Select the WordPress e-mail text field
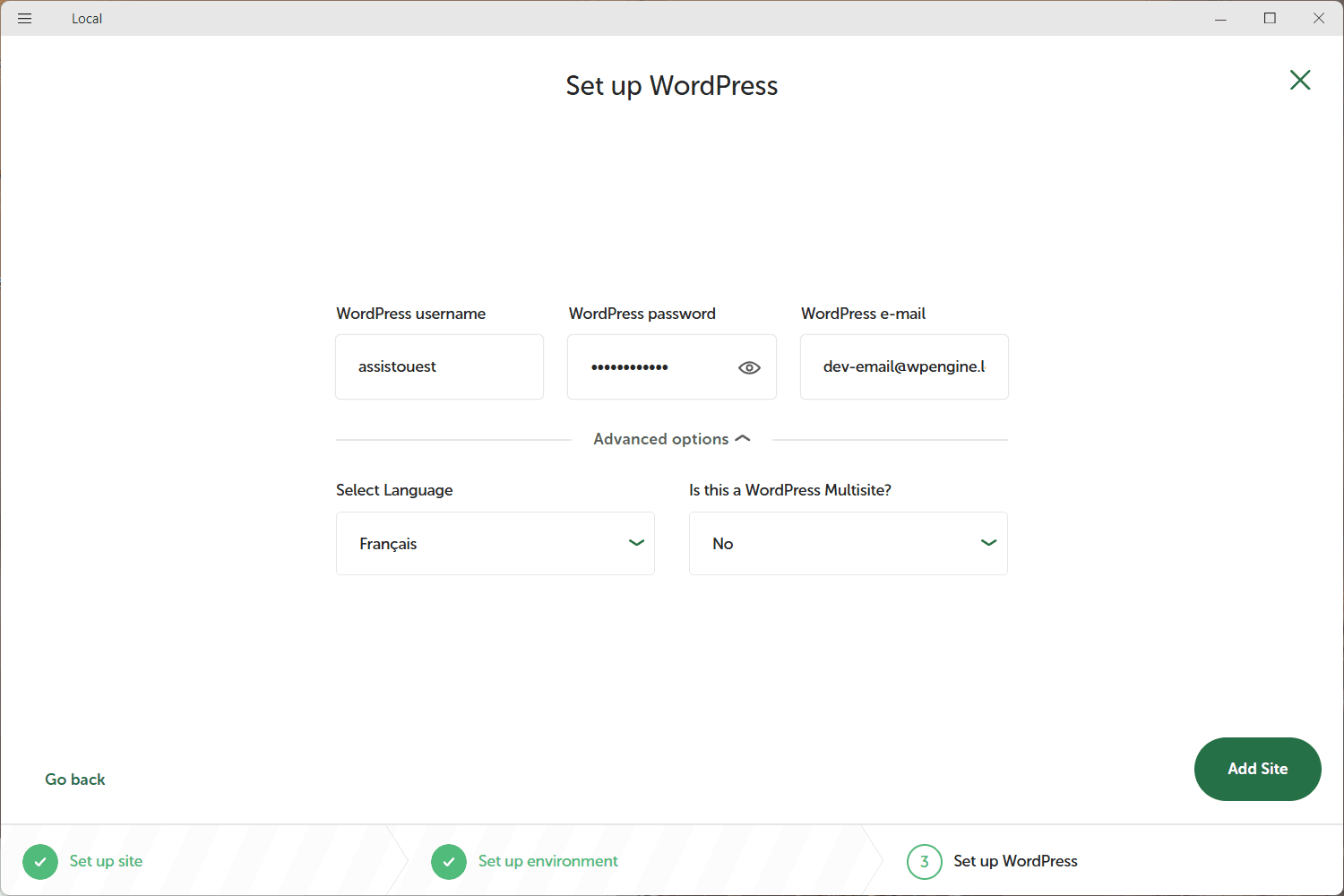The height and width of the screenshot is (896, 1344). (x=903, y=367)
